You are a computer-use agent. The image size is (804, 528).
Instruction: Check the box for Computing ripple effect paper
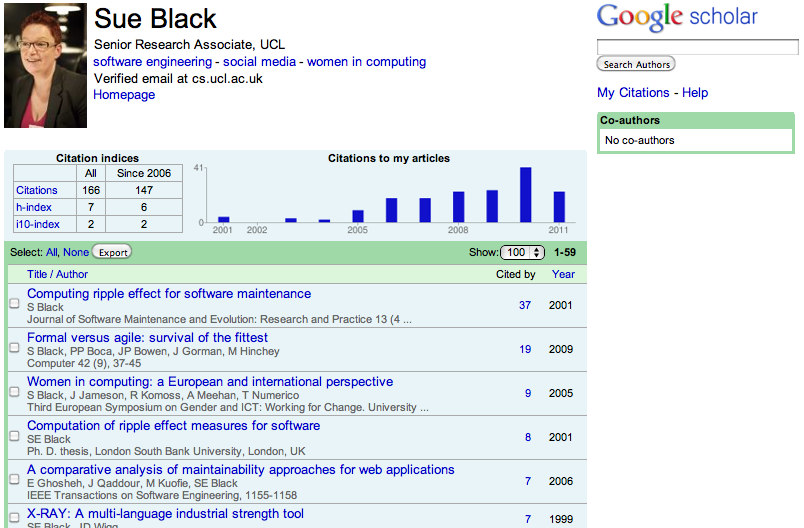point(14,303)
